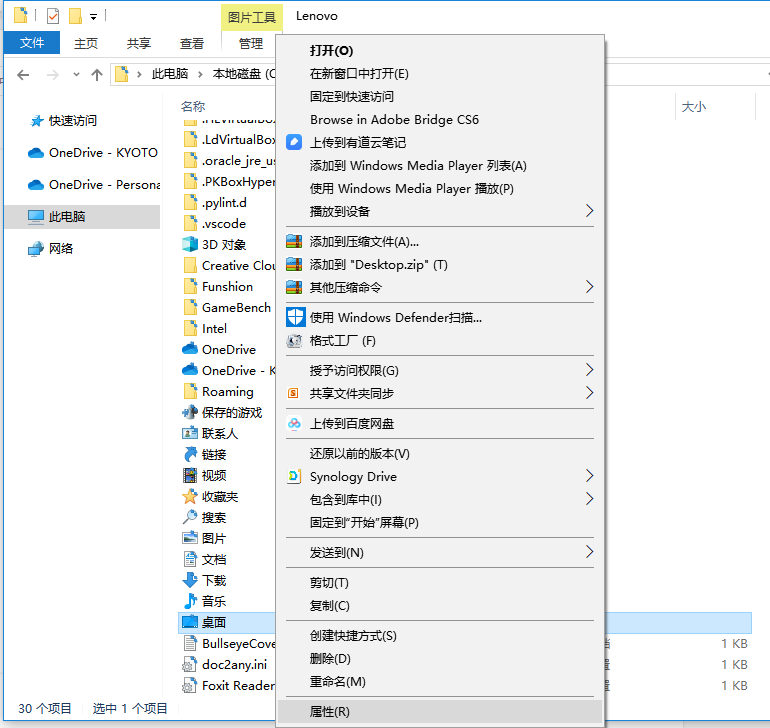Click the orange 共享文件夹同步 icon
This screenshot has width=770, height=728.
(x=293, y=393)
